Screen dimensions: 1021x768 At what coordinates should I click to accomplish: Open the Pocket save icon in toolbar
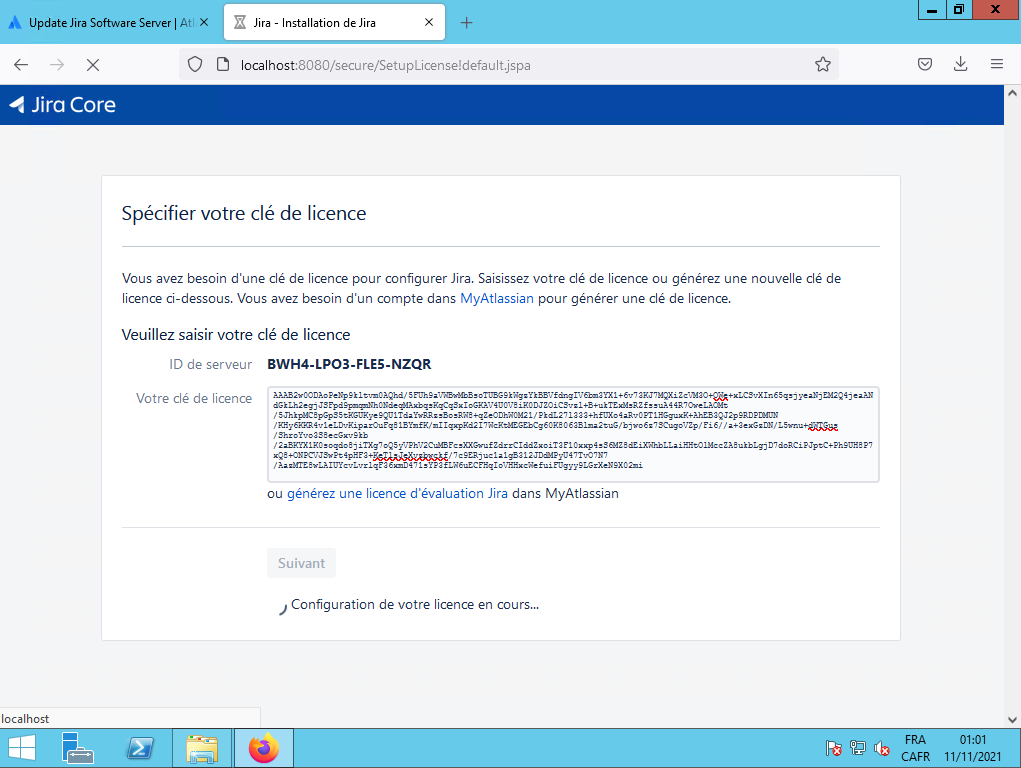click(925, 64)
